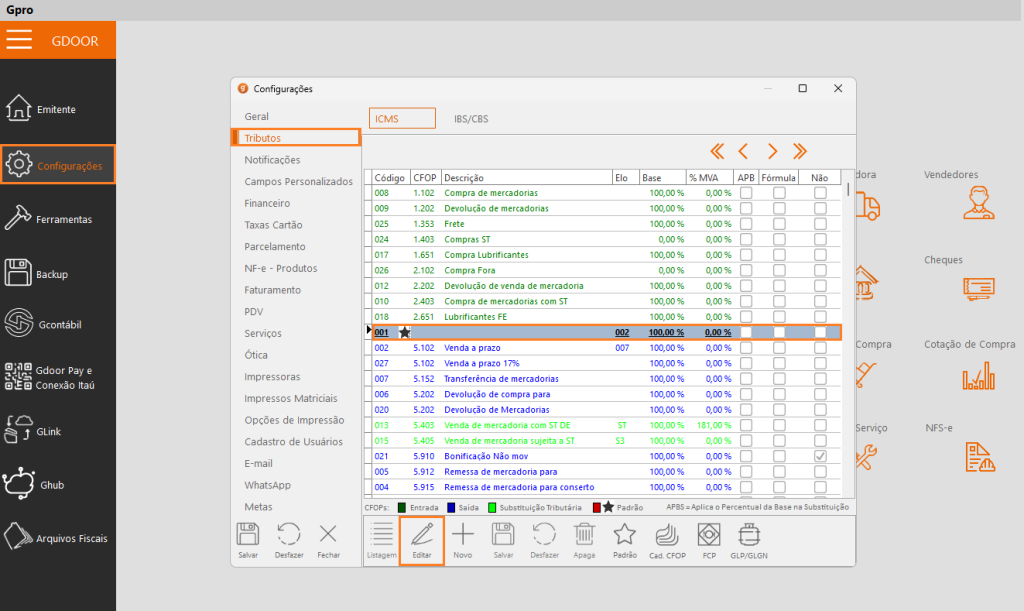Viewport: 1024px width, 611px height.
Task: Set as default with Padrão star
Action: [624, 534]
